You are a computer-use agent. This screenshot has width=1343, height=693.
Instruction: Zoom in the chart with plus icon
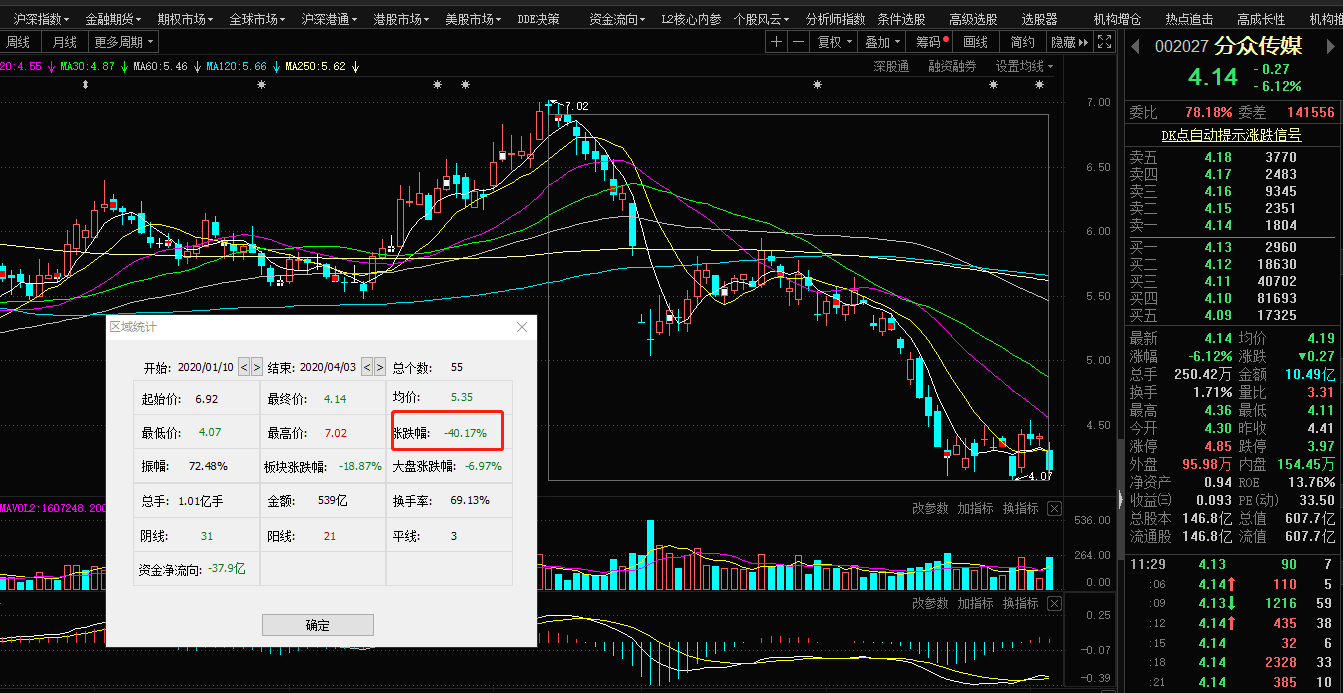click(776, 41)
